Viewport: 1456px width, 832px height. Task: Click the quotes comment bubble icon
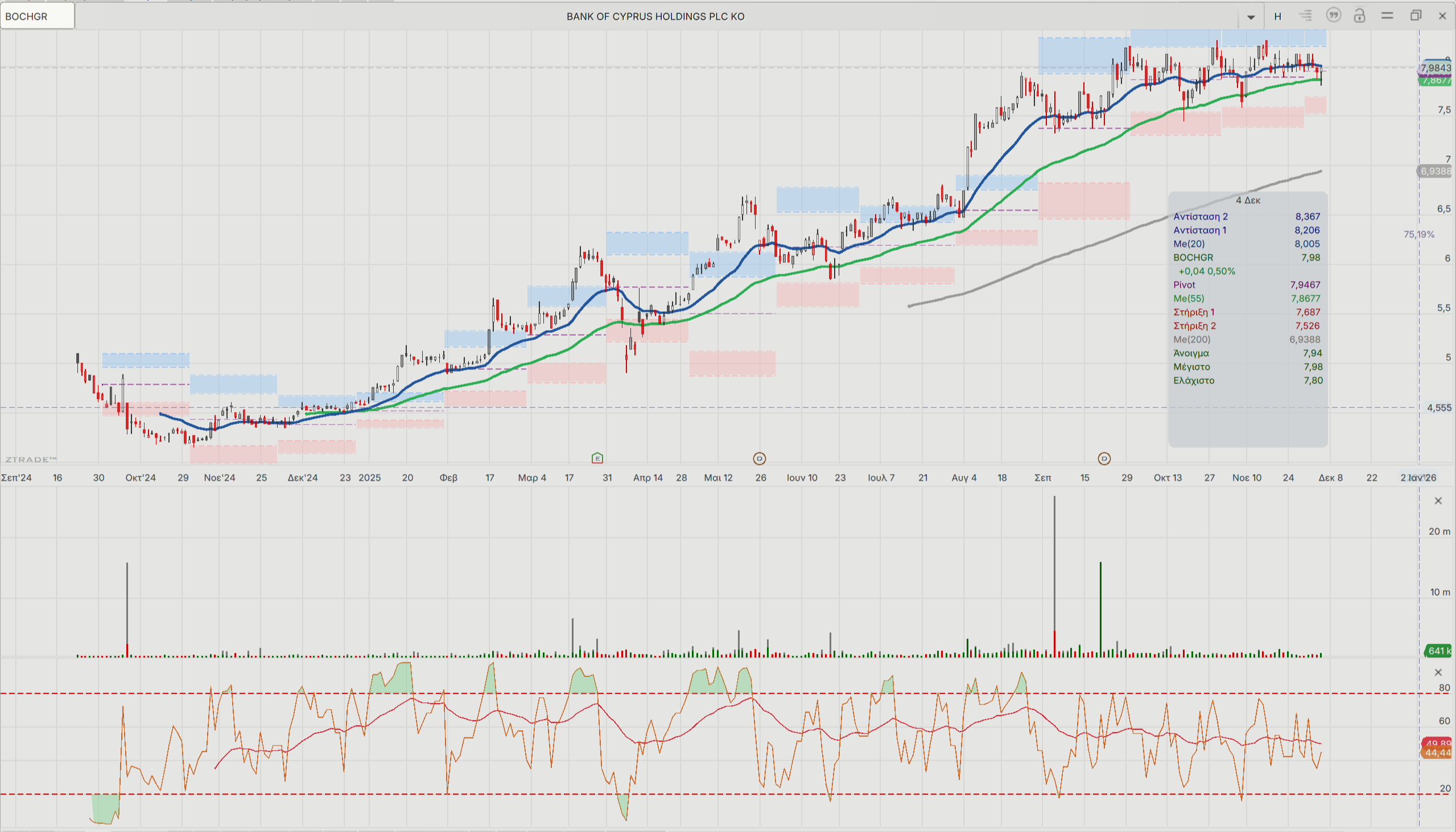tap(1333, 15)
